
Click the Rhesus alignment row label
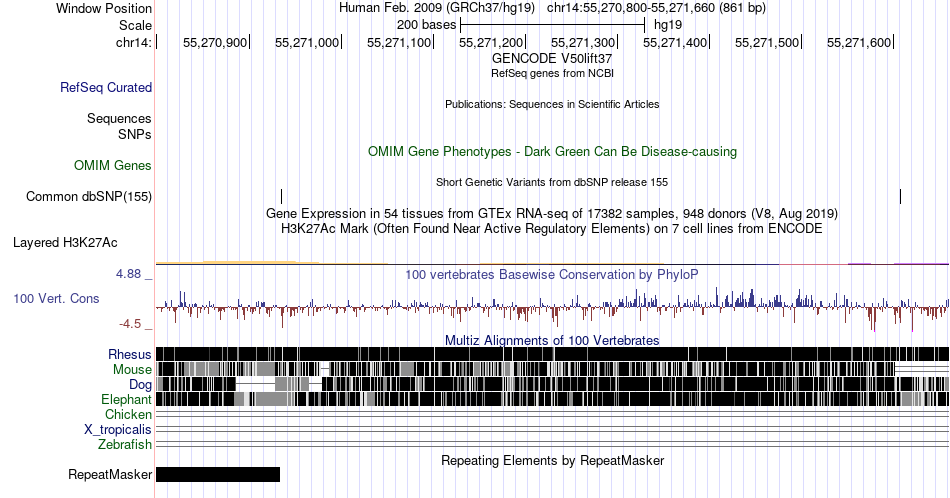130,354
